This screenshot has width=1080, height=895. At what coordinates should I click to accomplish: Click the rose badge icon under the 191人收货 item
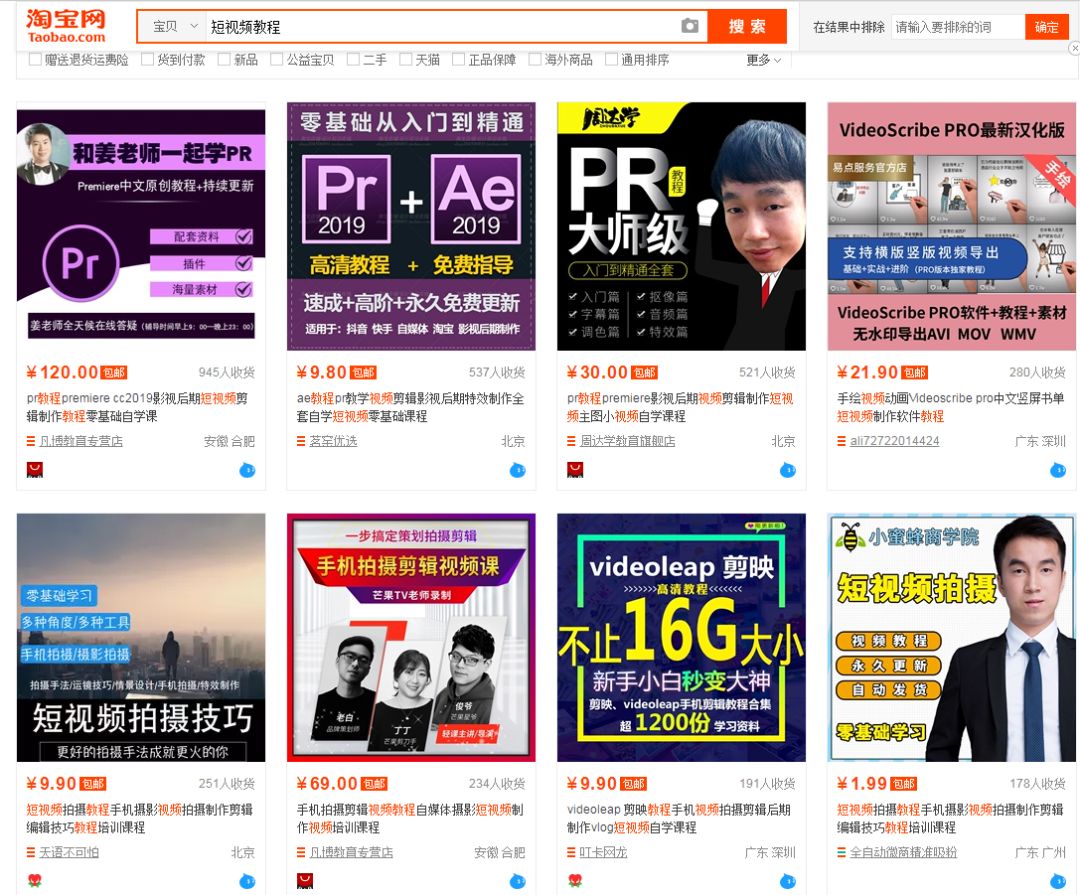pyautogui.click(x=574, y=881)
